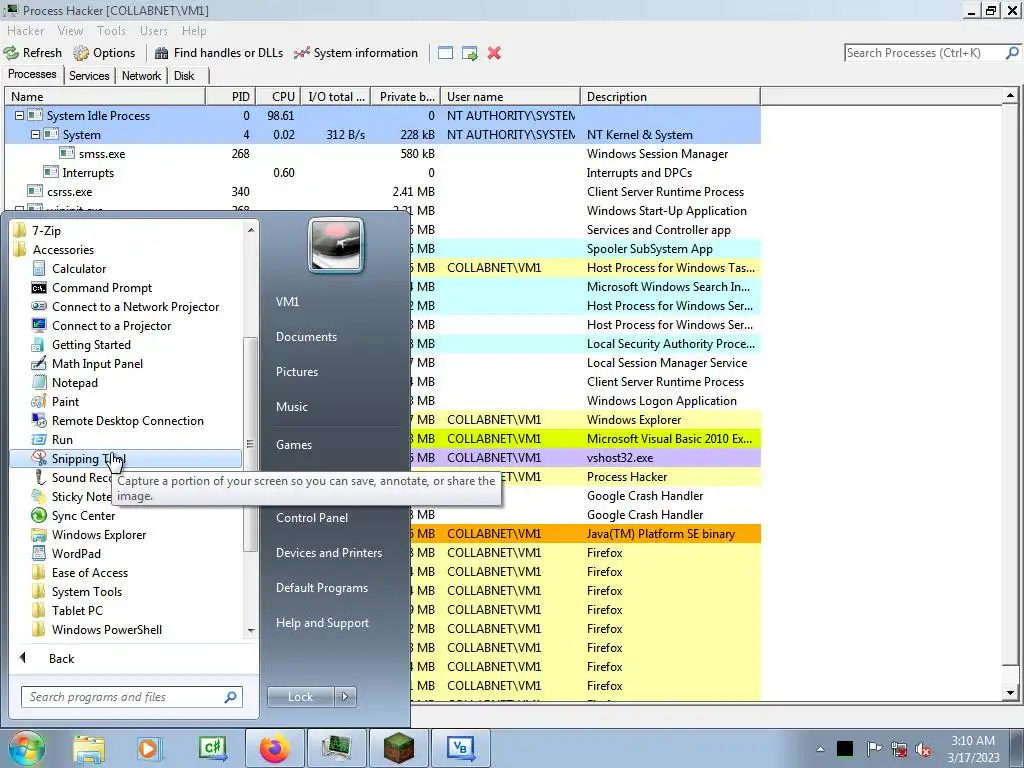1024x768 pixels.
Task: Open System information
Action: [356, 53]
